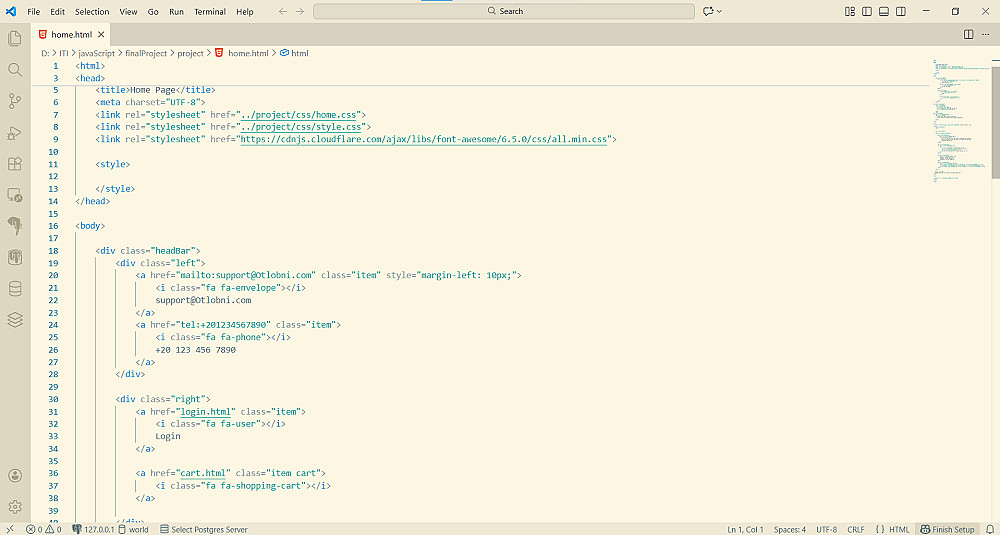Viewport: 1000px width, 535px height.
Task: Open the elephant head extension view
Action: [15, 226]
